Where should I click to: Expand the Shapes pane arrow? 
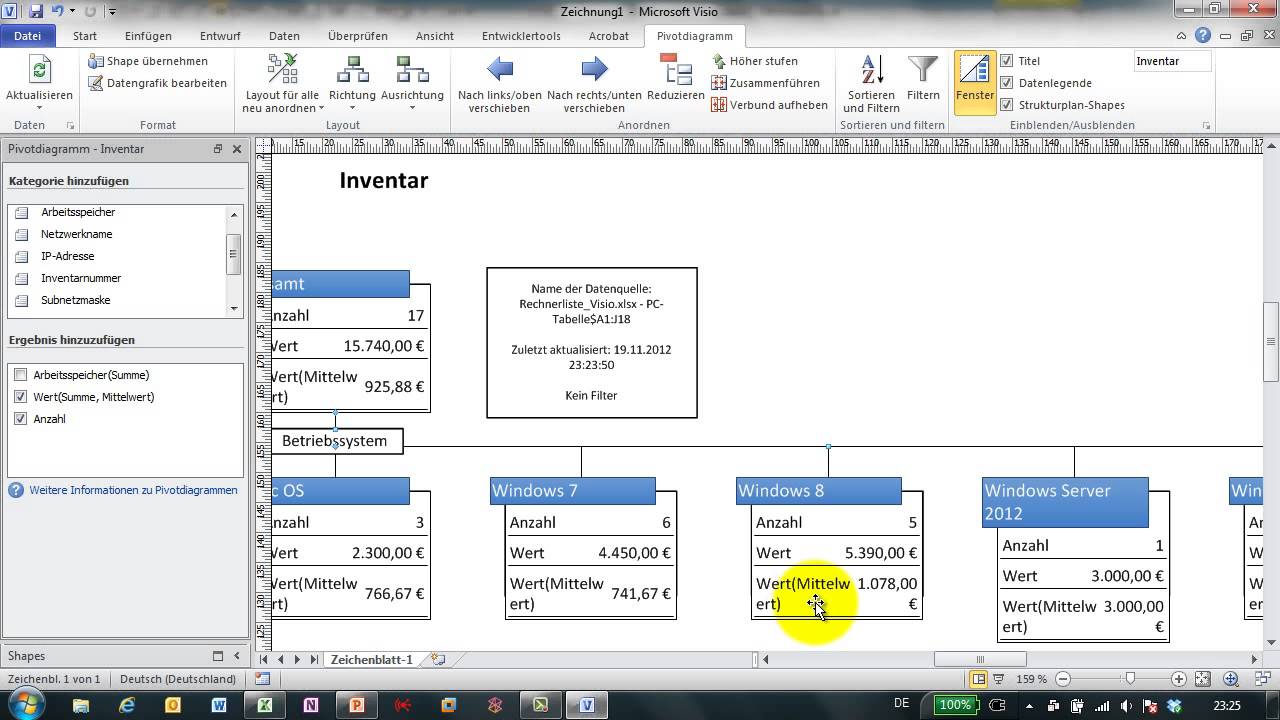click(237, 656)
